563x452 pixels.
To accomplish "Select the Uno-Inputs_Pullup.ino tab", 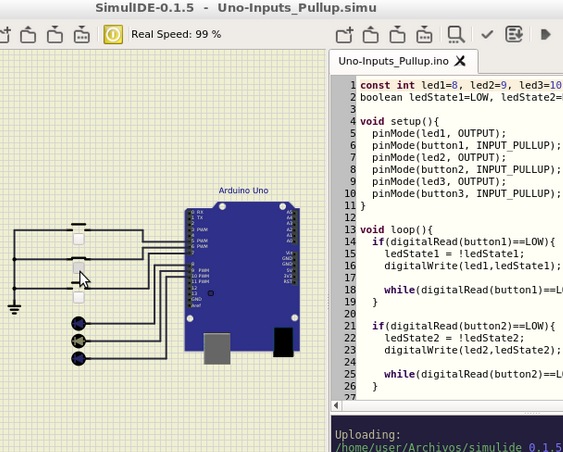I will (x=394, y=61).
